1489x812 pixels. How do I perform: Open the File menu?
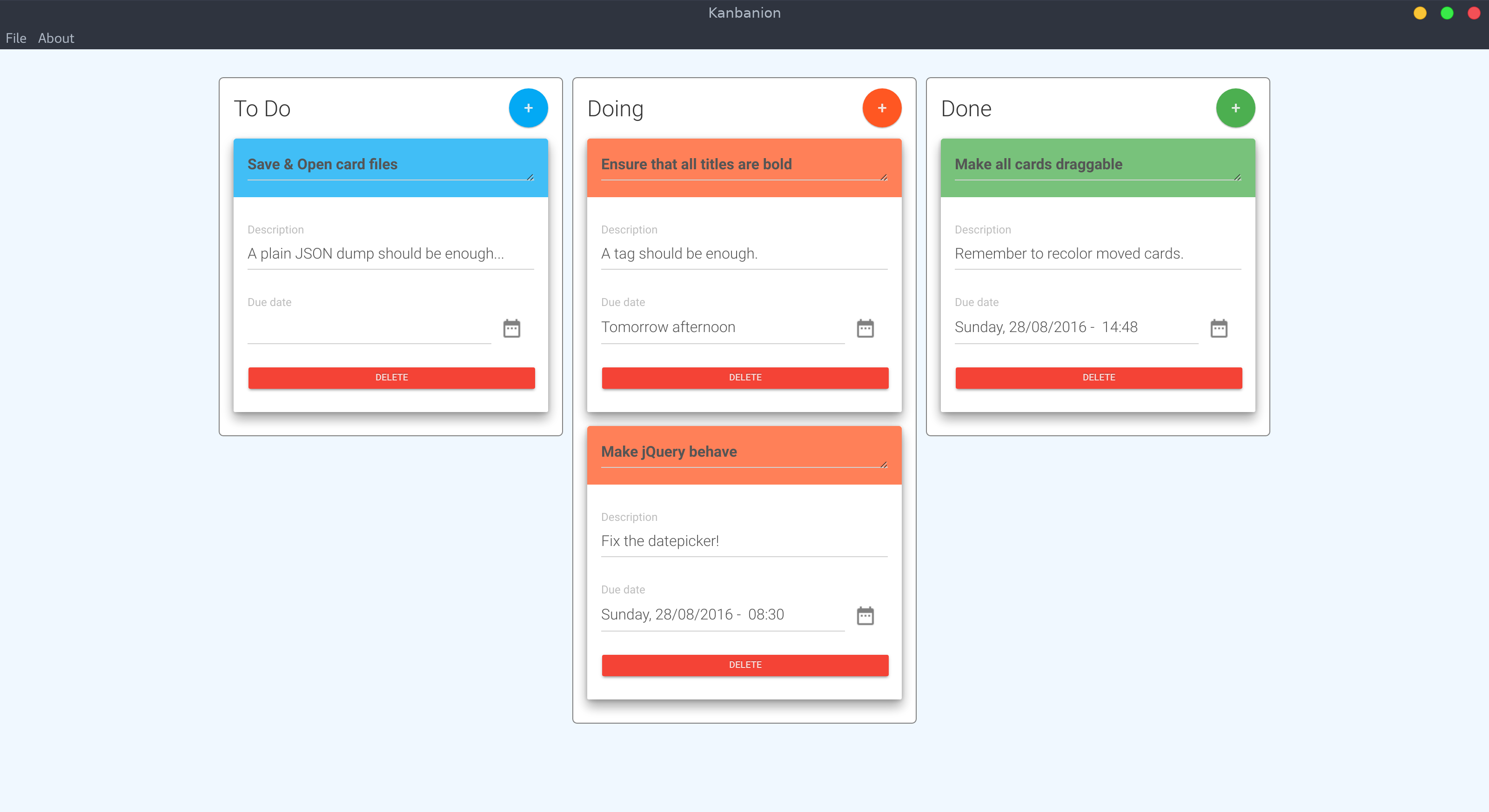pyautogui.click(x=16, y=38)
